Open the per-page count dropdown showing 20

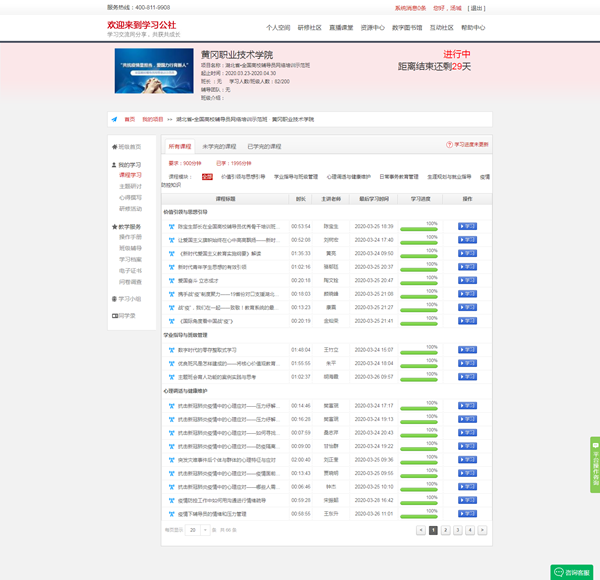point(195,529)
